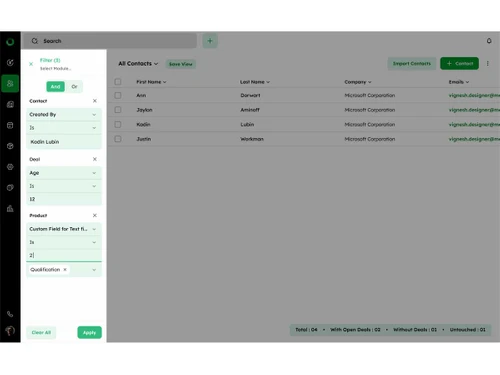Click the Without Deals : 01 stat

415,330
